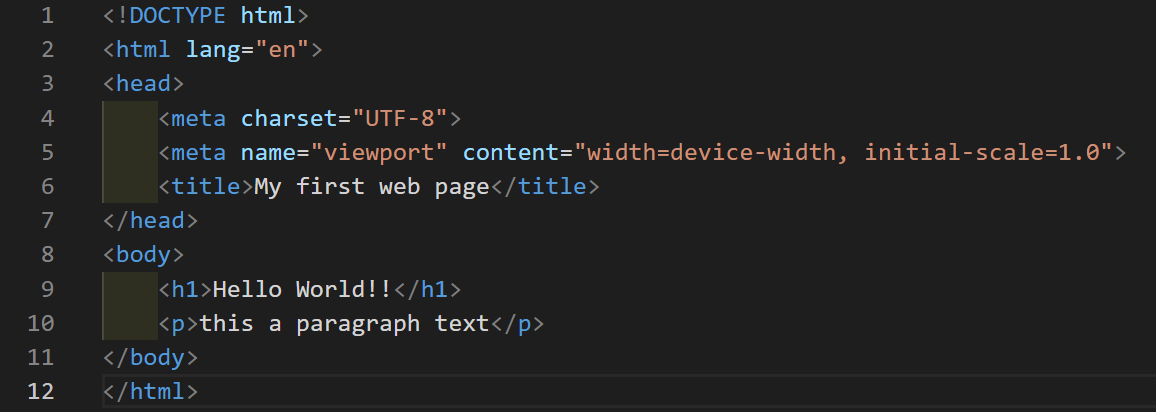This screenshot has width=1156, height=412.
Task: Click the closing html tag
Action: point(150,391)
